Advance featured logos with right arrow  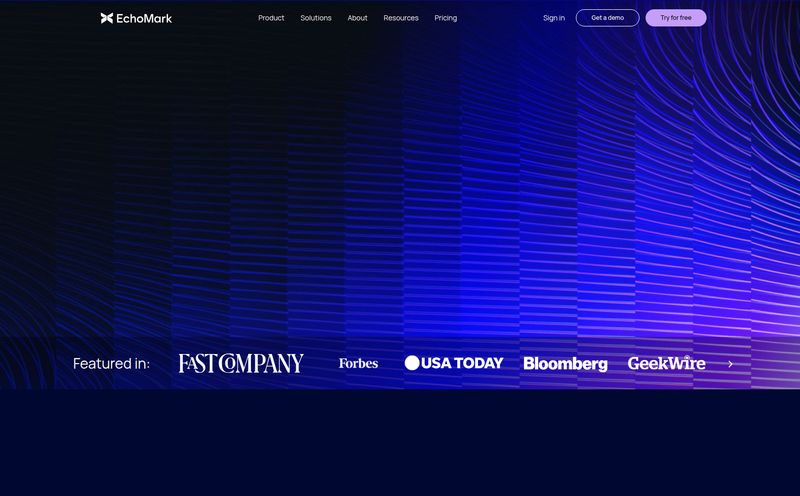[730, 364]
